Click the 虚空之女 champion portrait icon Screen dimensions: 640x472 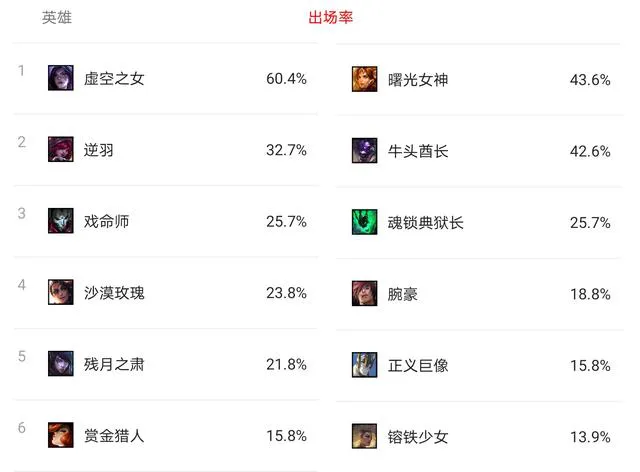coord(60,78)
